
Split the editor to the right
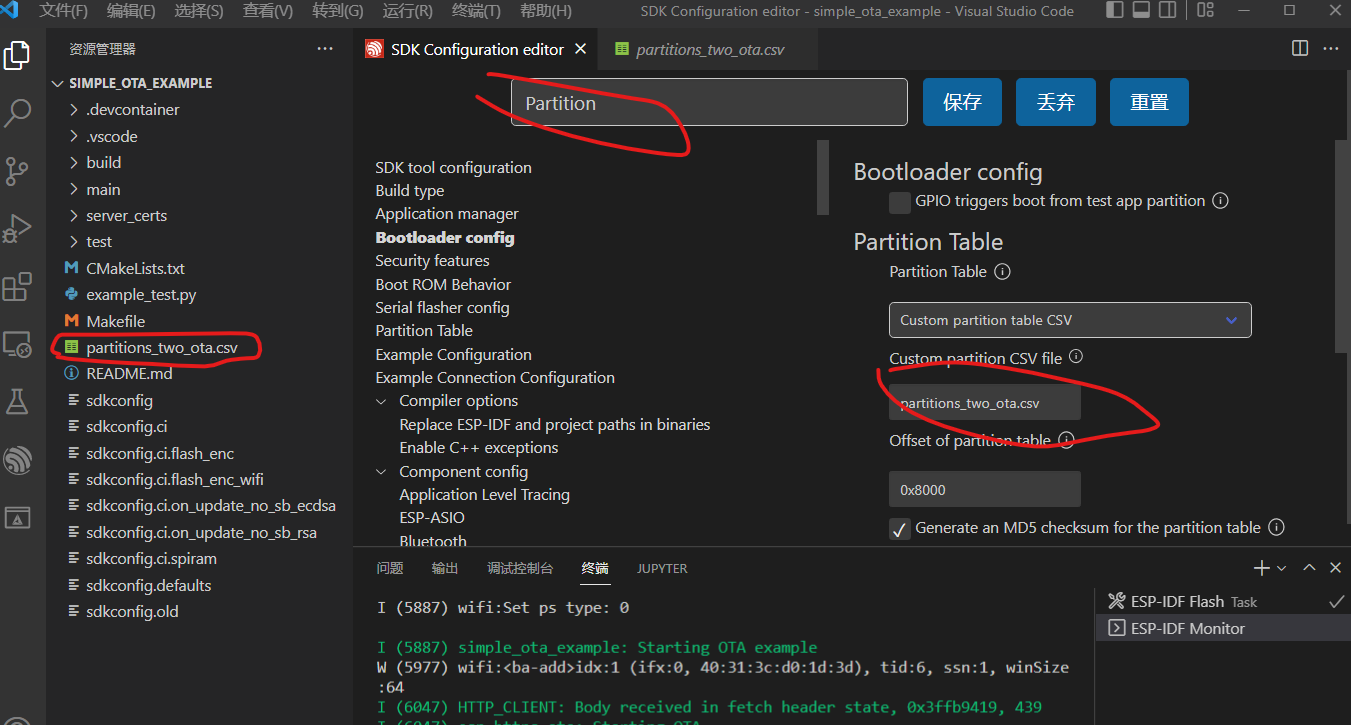[x=1300, y=48]
